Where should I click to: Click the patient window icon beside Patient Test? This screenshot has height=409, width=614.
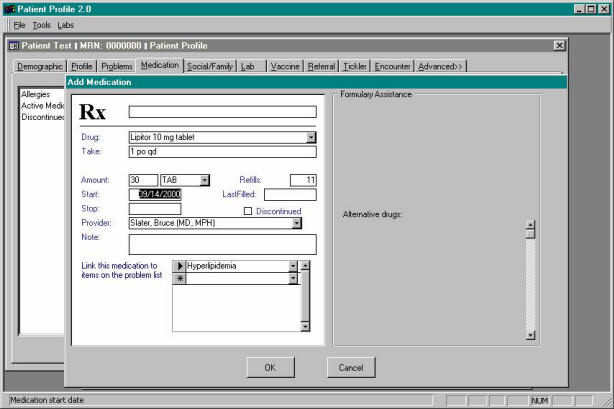14,46
